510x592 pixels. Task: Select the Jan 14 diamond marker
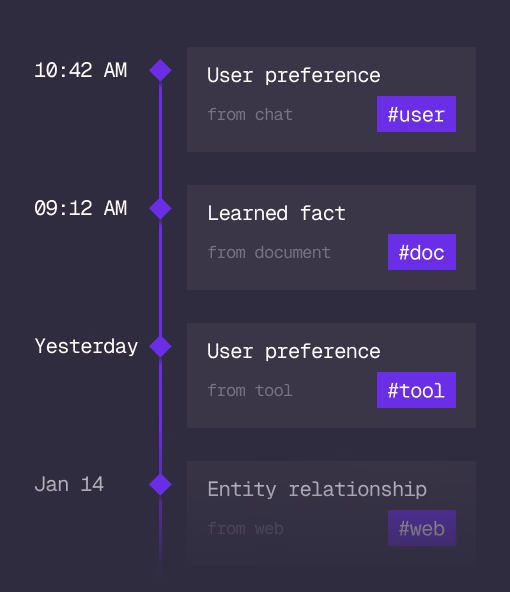pyautogui.click(x=160, y=484)
